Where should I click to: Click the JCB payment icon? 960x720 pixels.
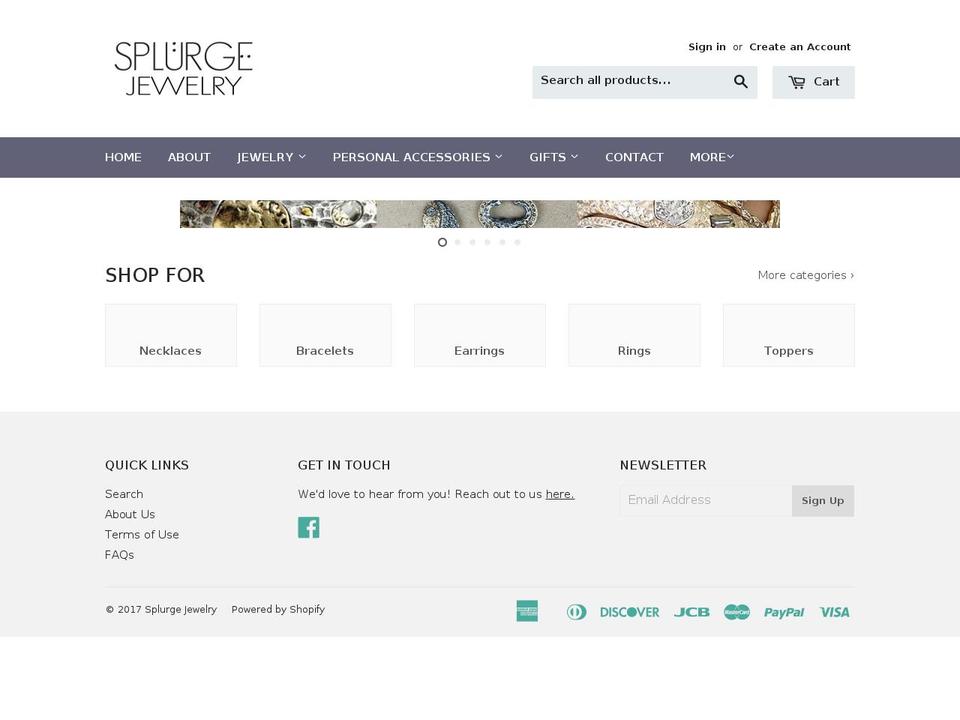[691, 611]
